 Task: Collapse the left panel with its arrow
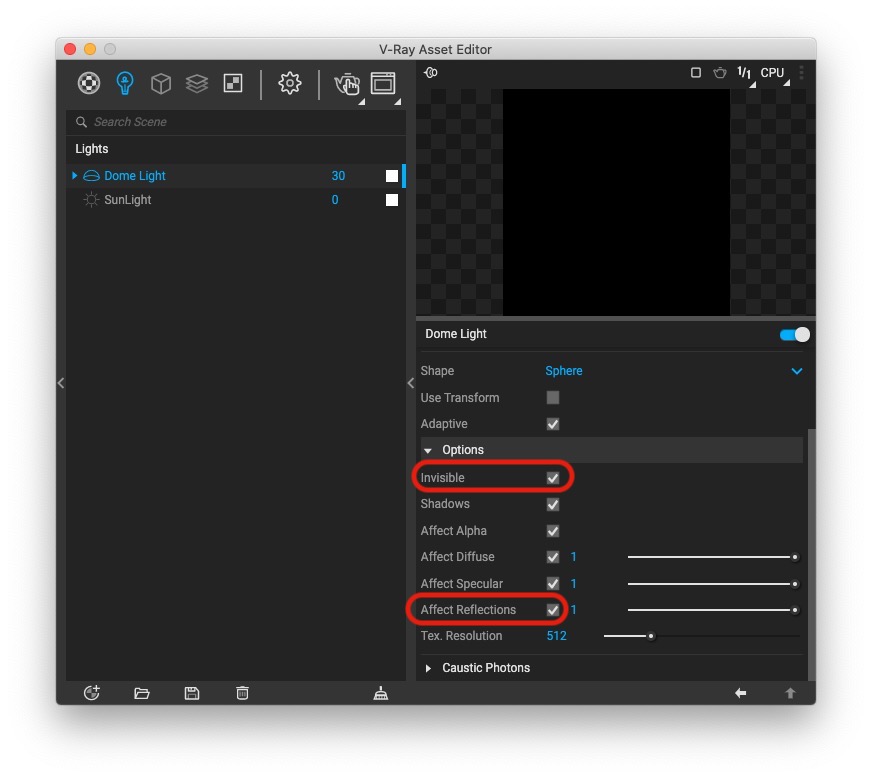(61, 383)
